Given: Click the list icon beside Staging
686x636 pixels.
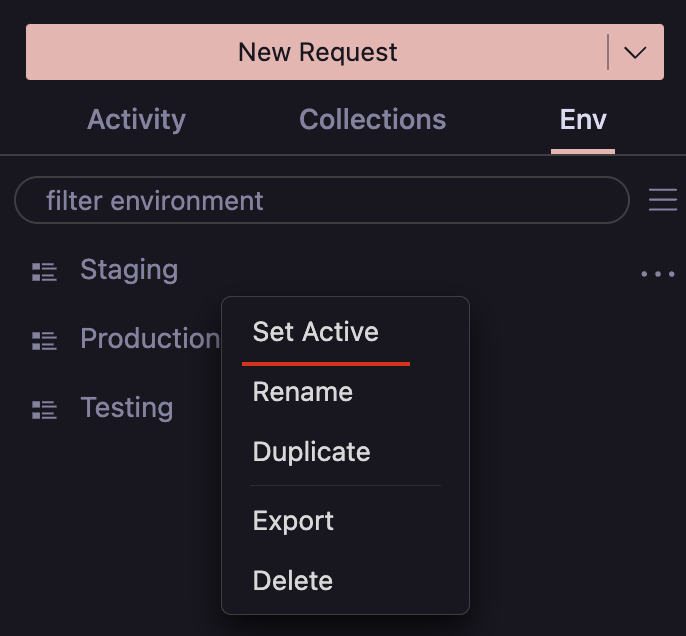Looking at the screenshot, I should click(x=44, y=271).
